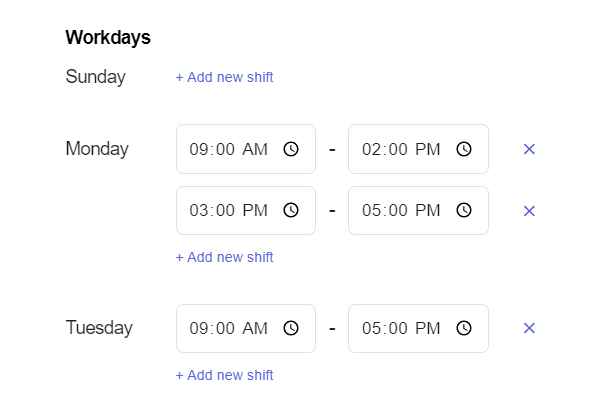606x398 pixels.
Task: Add a new shift for Tuesday
Action: pos(225,375)
